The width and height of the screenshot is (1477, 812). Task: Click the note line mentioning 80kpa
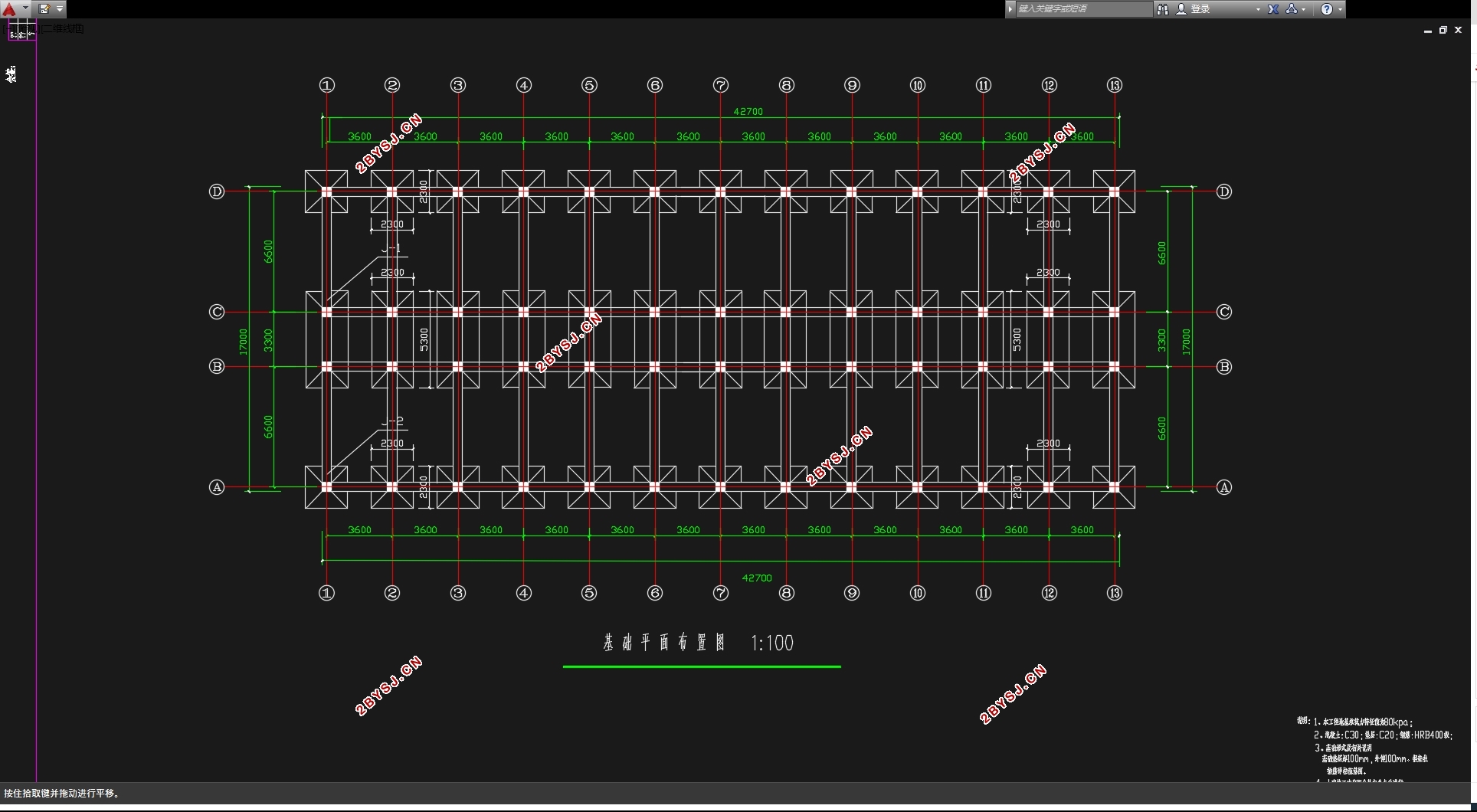pos(1364,722)
